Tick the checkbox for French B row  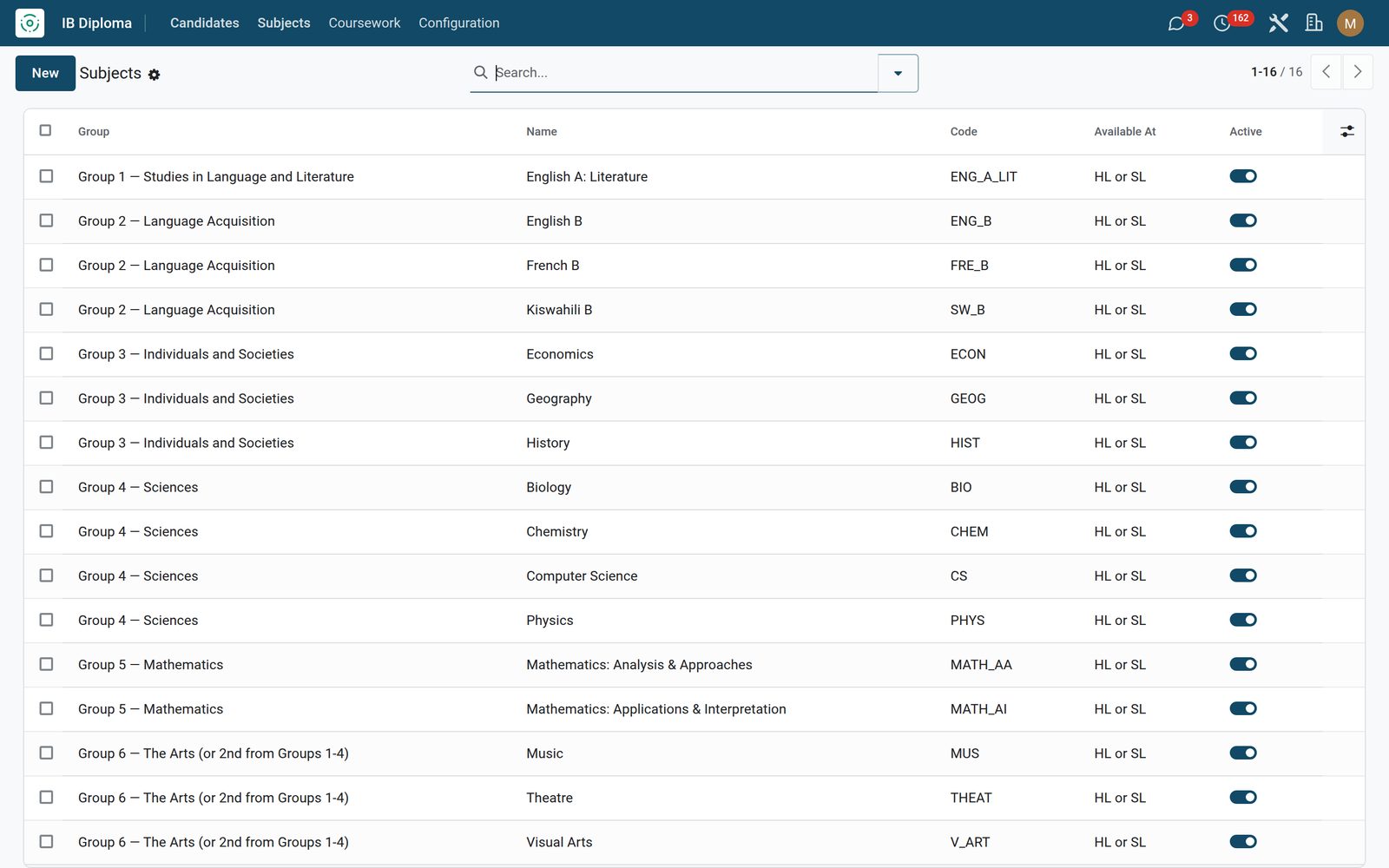click(x=46, y=265)
